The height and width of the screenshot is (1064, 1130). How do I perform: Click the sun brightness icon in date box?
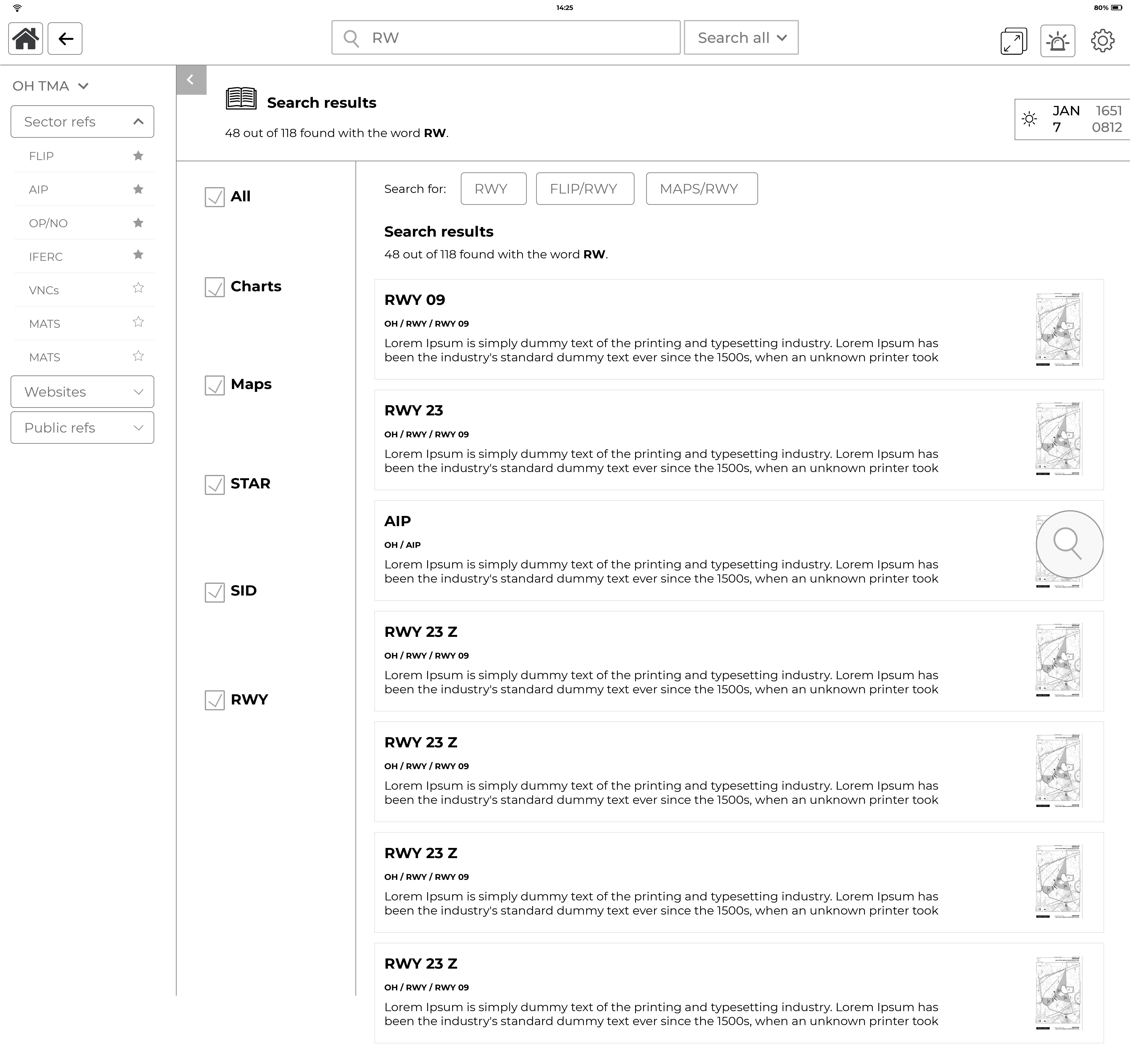click(x=1029, y=119)
